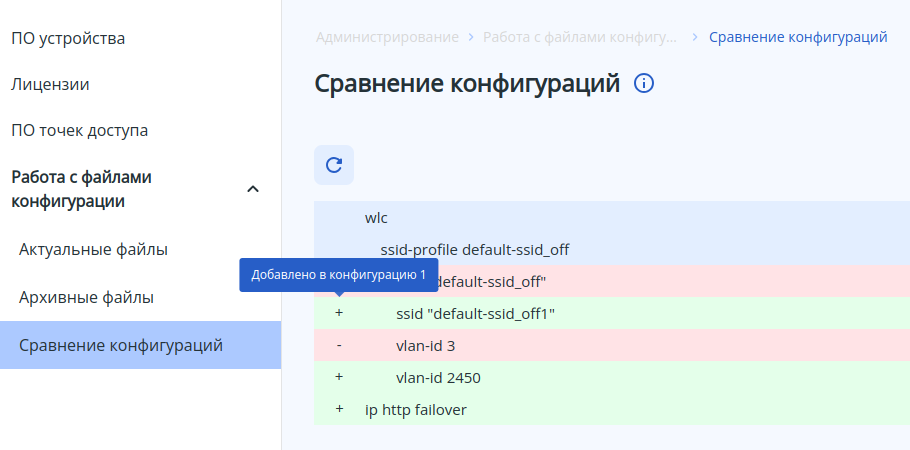Click the plus marker on the default-ssid_off1 line
This screenshot has height=450, width=910.
coord(339,313)
